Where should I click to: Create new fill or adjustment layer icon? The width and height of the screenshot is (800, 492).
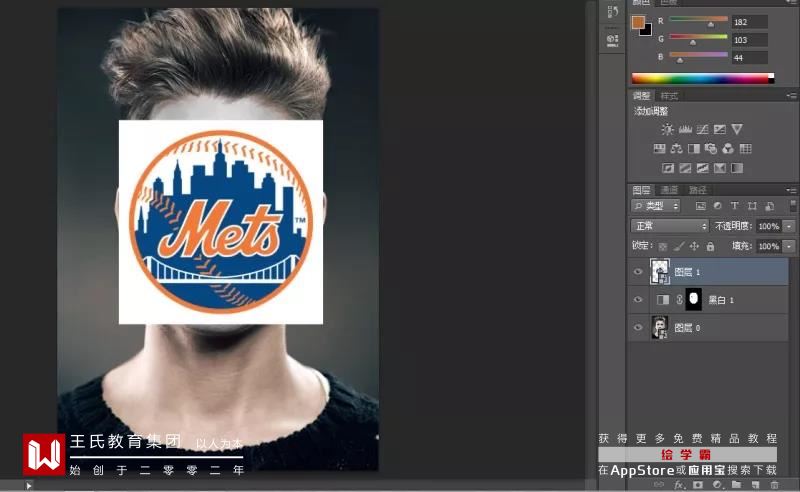click(x=717, y=485)
